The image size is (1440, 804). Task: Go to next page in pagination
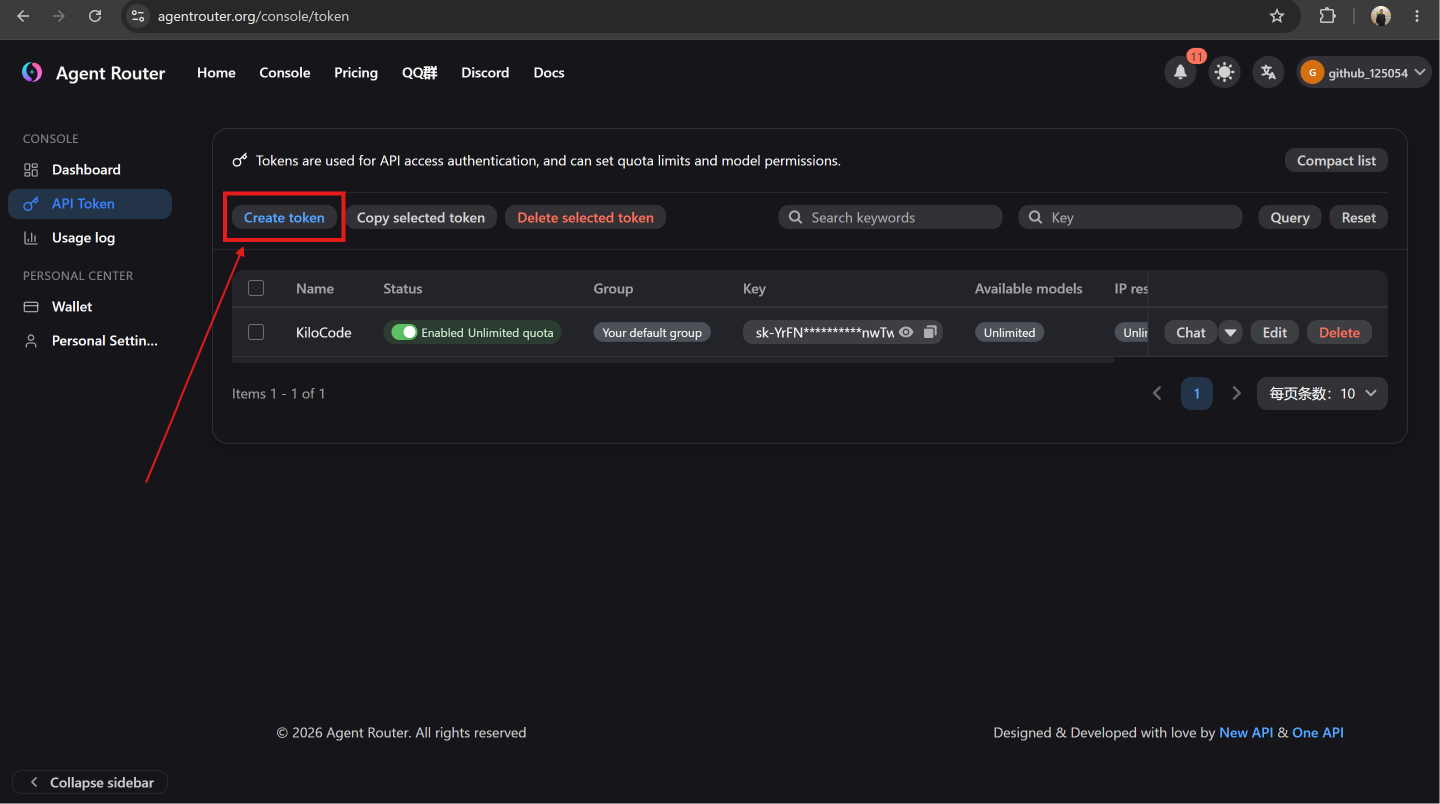[1236, 393]
